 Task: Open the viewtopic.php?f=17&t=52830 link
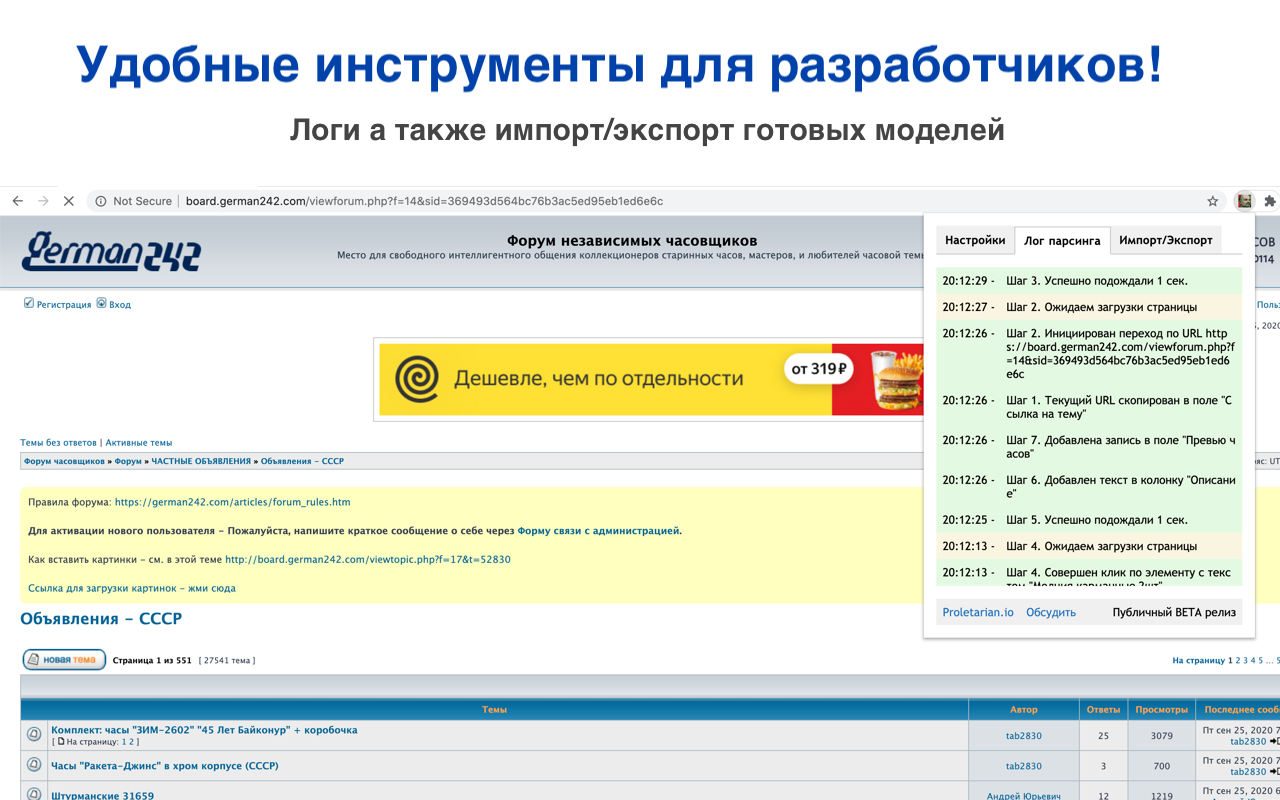click(x=368, y=560)
